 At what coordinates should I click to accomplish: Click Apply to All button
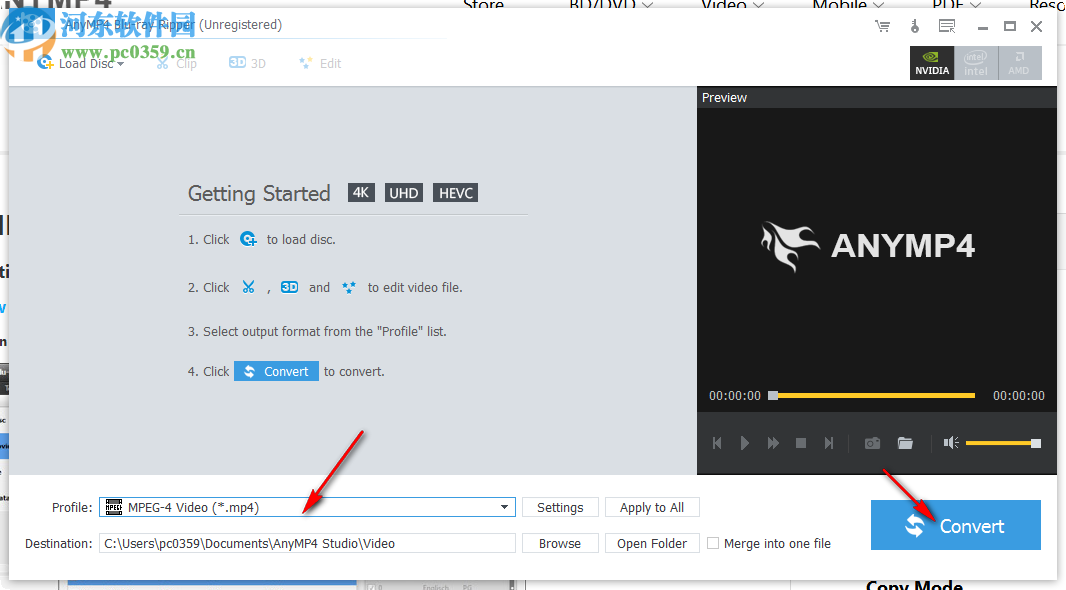[x=652, y=507]
